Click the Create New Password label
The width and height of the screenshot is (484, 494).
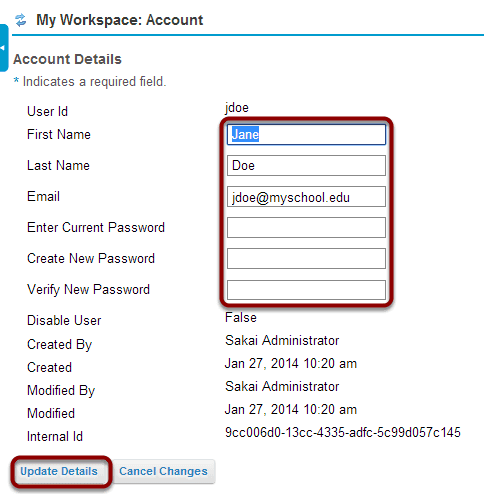pyautogui.click(x=91, y=259)
